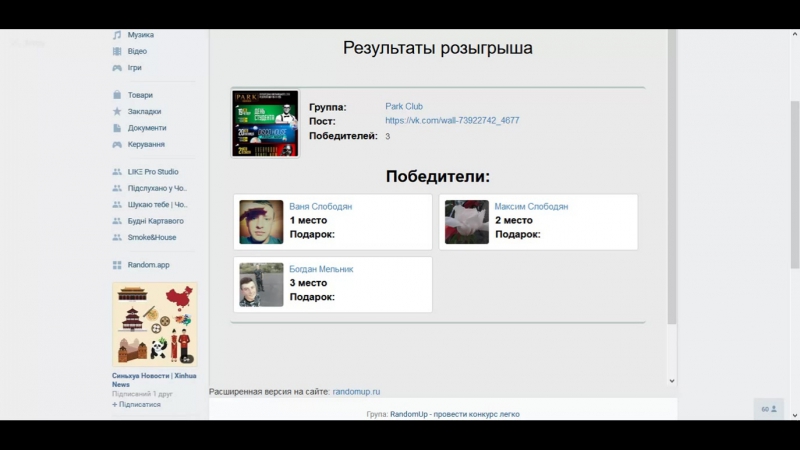The width and height of the screenshot is (800, 450).
Task: Click the Керування gamepad icon
Action: click(117, 144)
